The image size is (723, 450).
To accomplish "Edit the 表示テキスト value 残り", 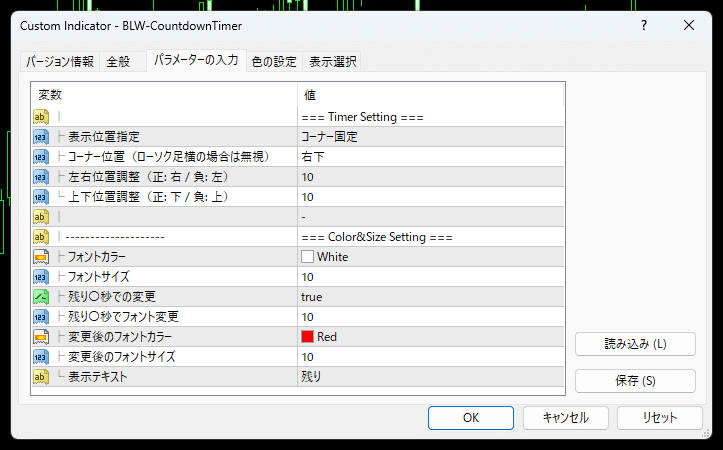I will [x=431, y=377].
